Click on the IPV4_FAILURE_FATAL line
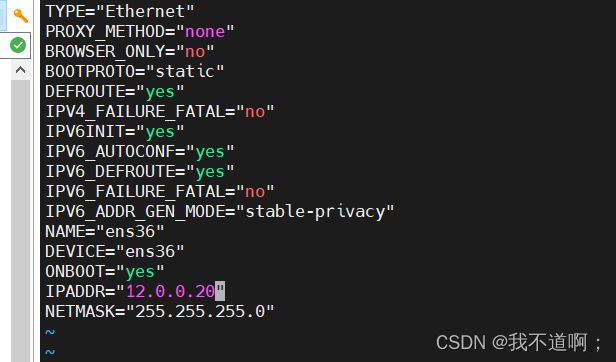The width and height of the screenshot is (616, 362). 160,112
